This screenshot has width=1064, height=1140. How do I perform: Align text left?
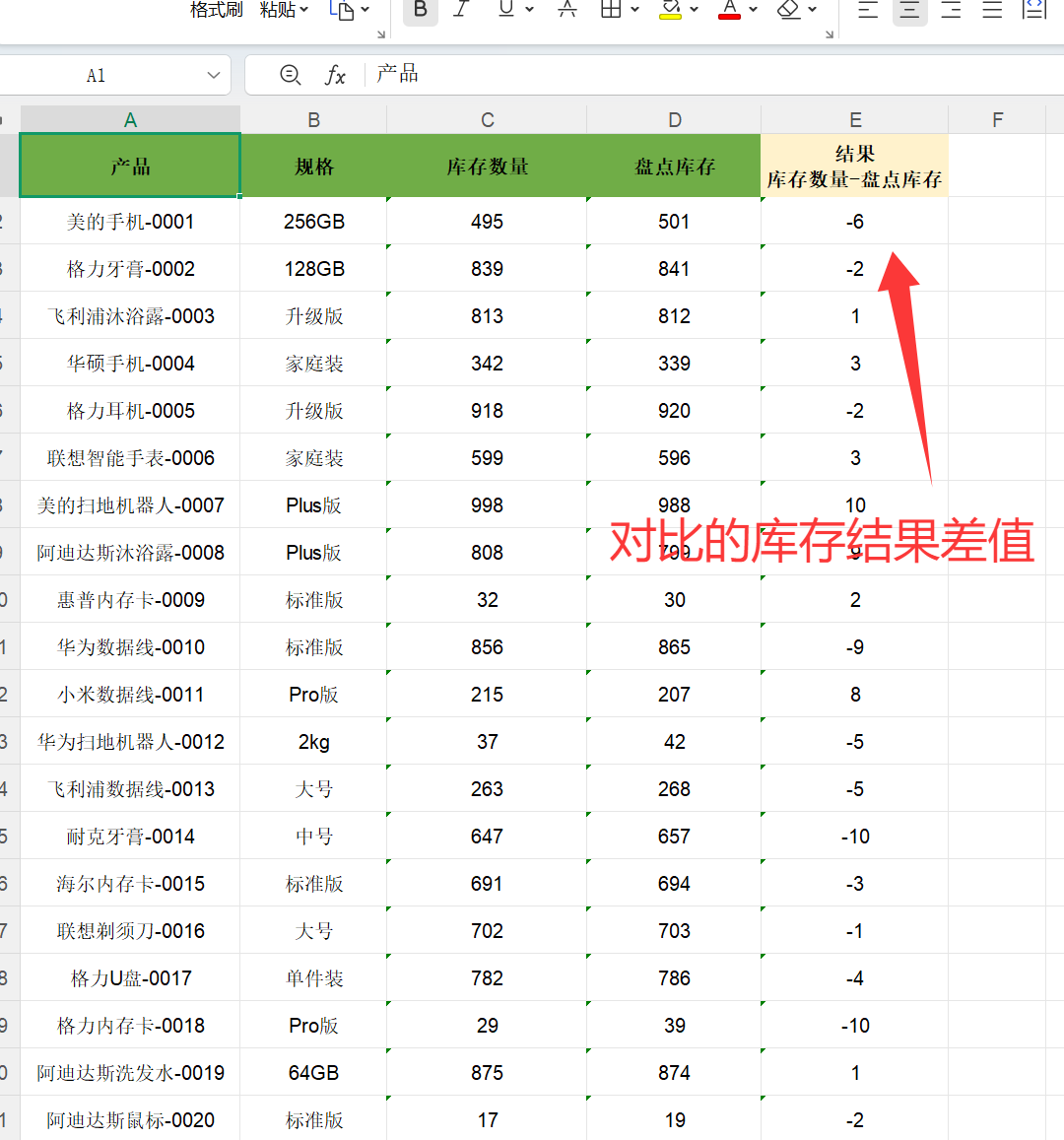(868, 9)
